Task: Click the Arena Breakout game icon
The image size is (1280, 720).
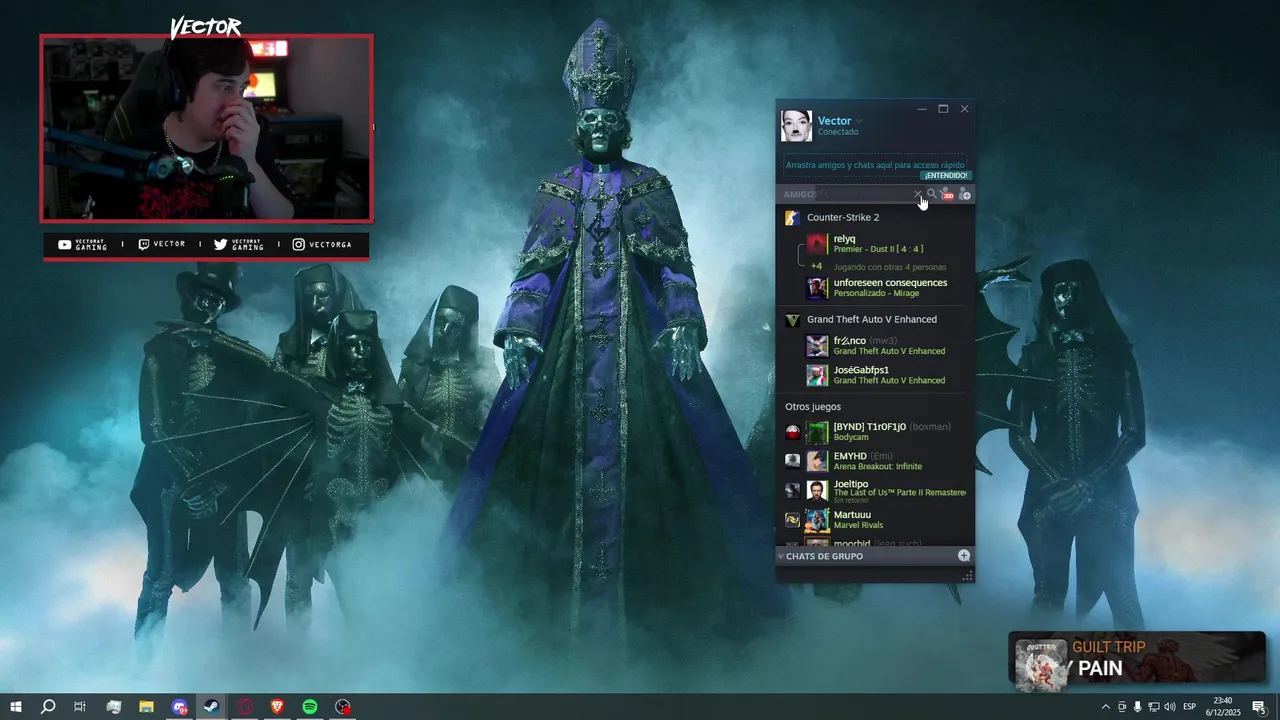Action: click(792, 461)
